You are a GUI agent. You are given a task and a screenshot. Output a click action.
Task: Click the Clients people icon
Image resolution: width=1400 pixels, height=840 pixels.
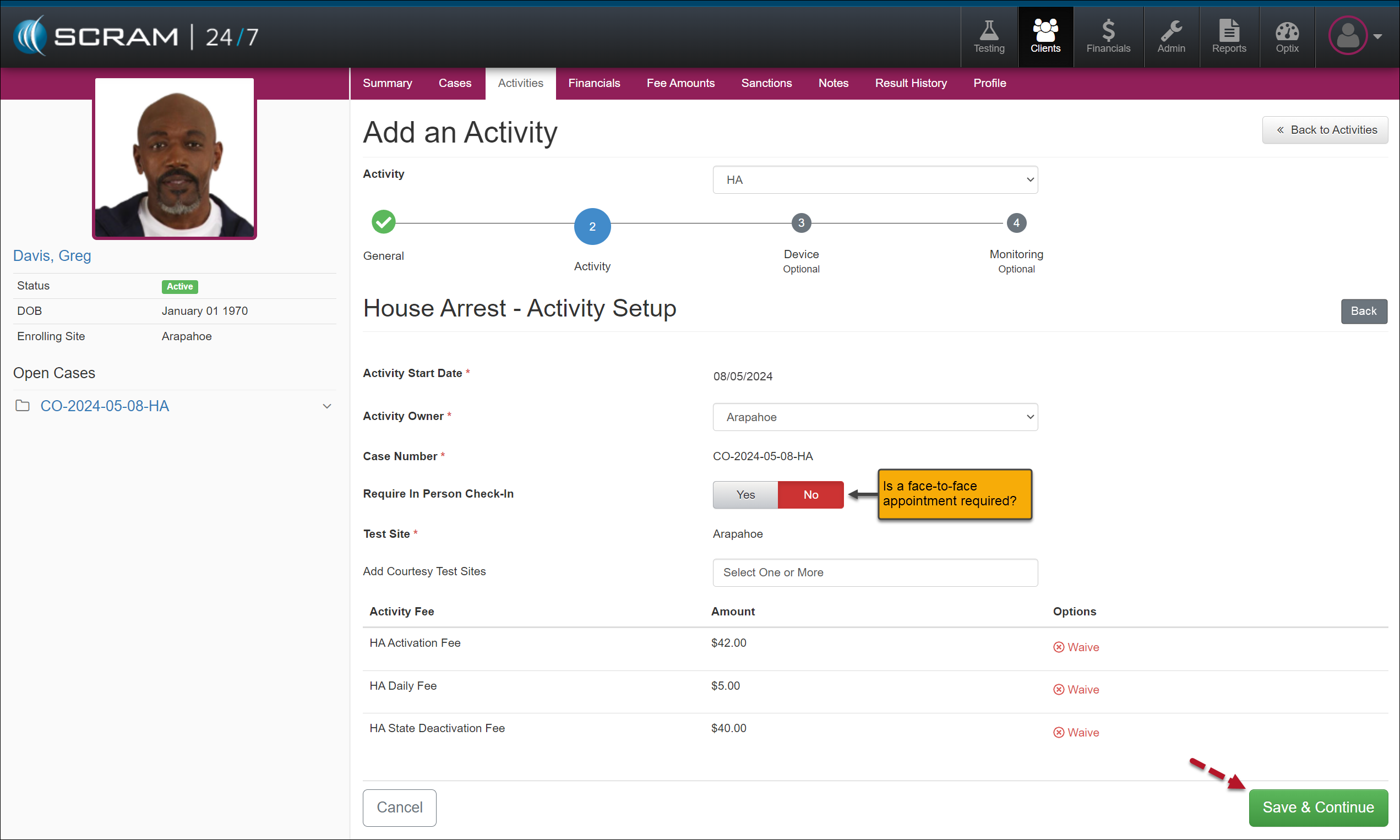point(1045,37)
